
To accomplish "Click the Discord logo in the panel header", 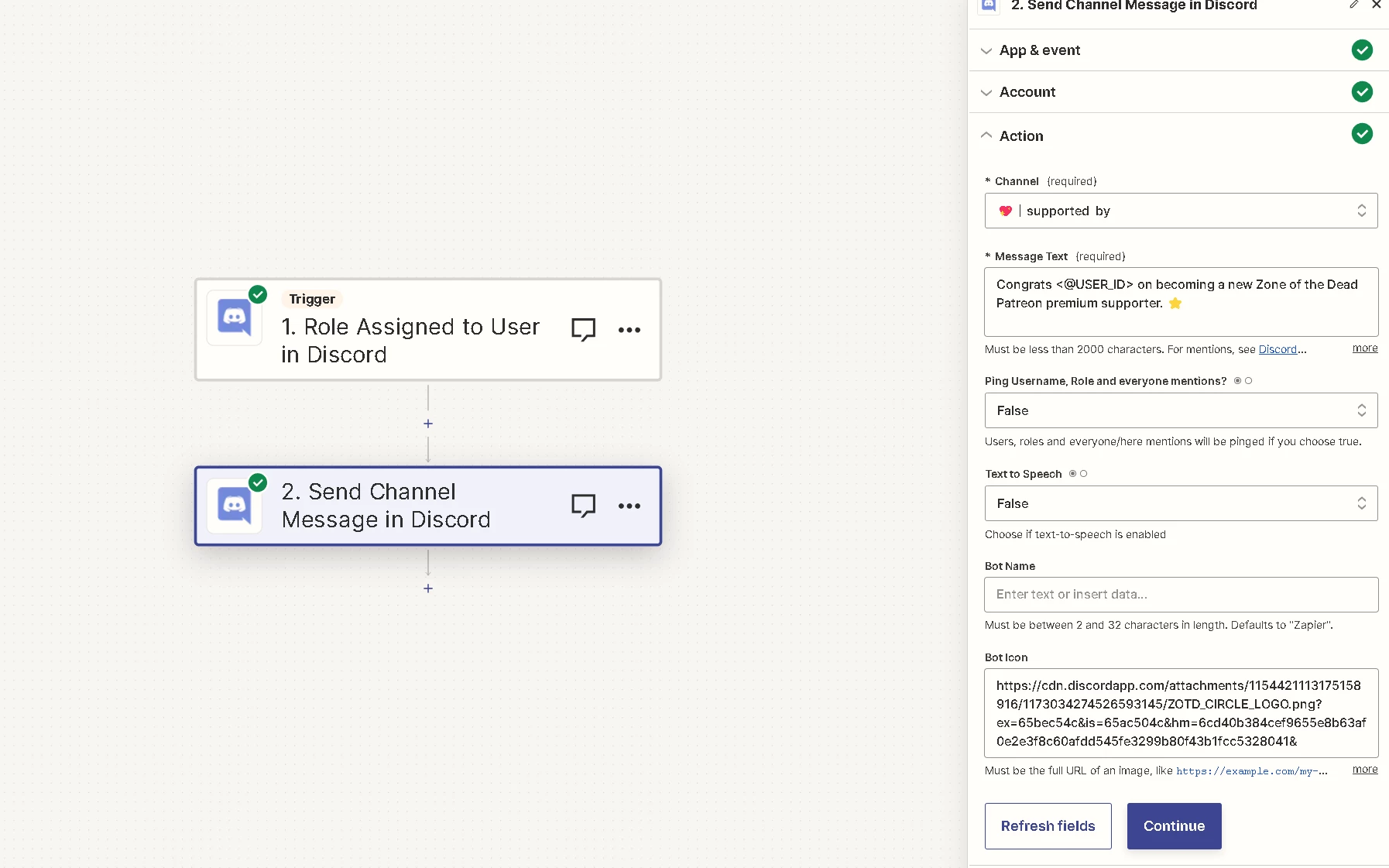I will pos(989,5).
